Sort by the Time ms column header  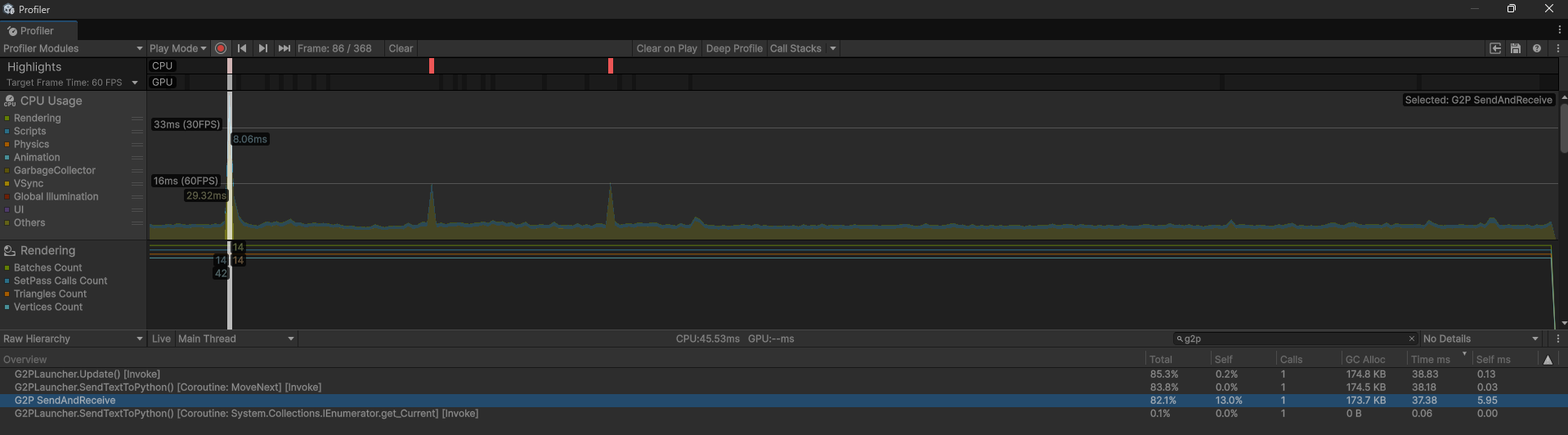(x=1440, y=360)
